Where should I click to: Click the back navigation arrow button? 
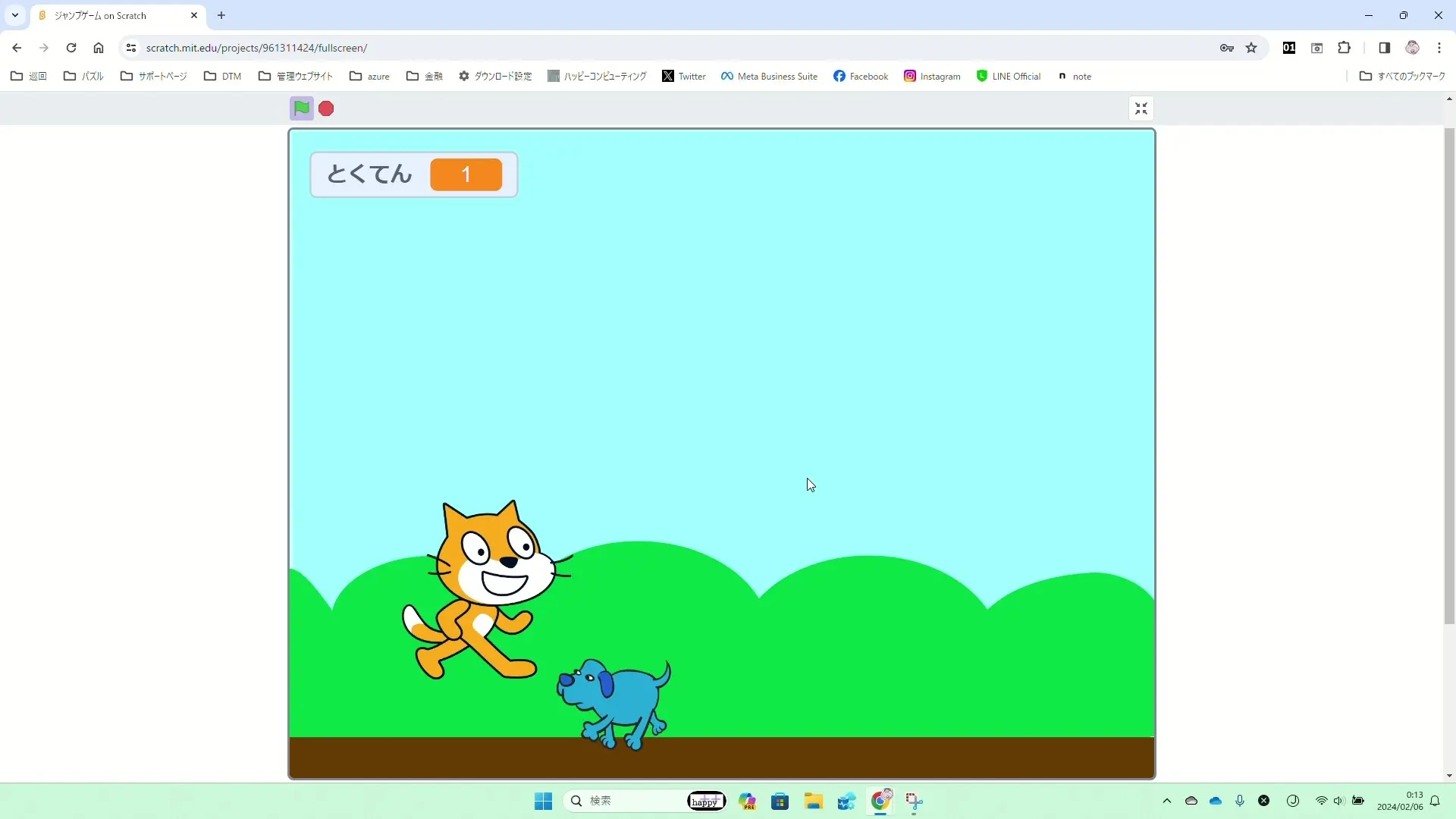(17, 47)
